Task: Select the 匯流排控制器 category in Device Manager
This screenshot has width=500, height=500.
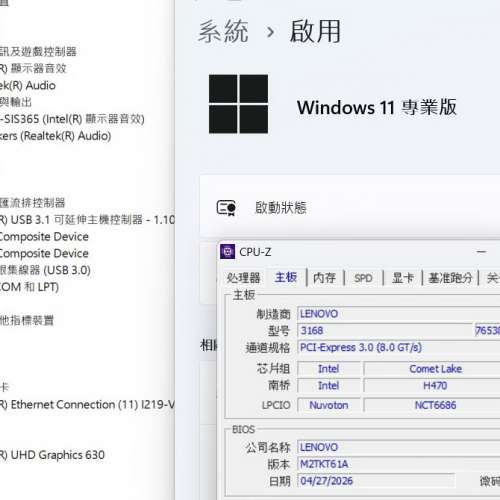Action: [x=33, y=203]
